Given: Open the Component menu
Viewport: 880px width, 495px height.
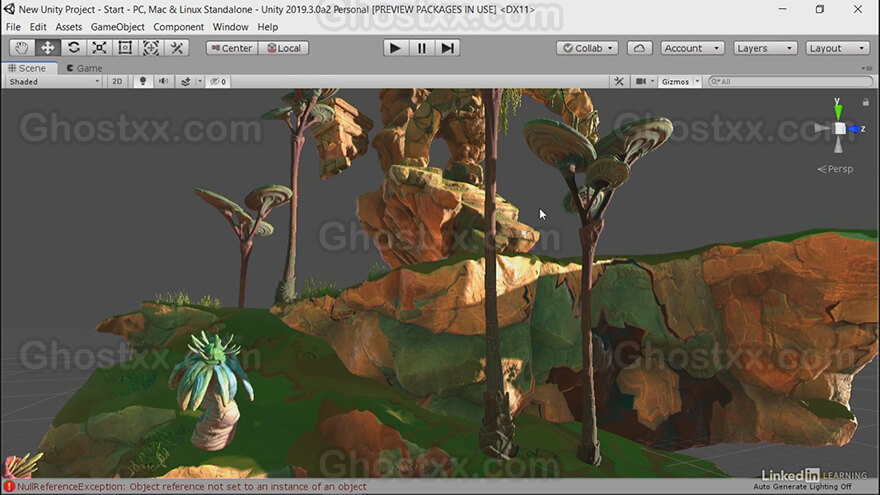Looking at the screenshot, I should tap(178, 26).
